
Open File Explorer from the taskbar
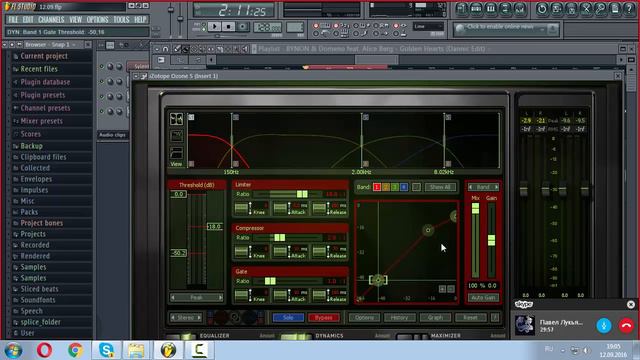(x=136, y=350)
